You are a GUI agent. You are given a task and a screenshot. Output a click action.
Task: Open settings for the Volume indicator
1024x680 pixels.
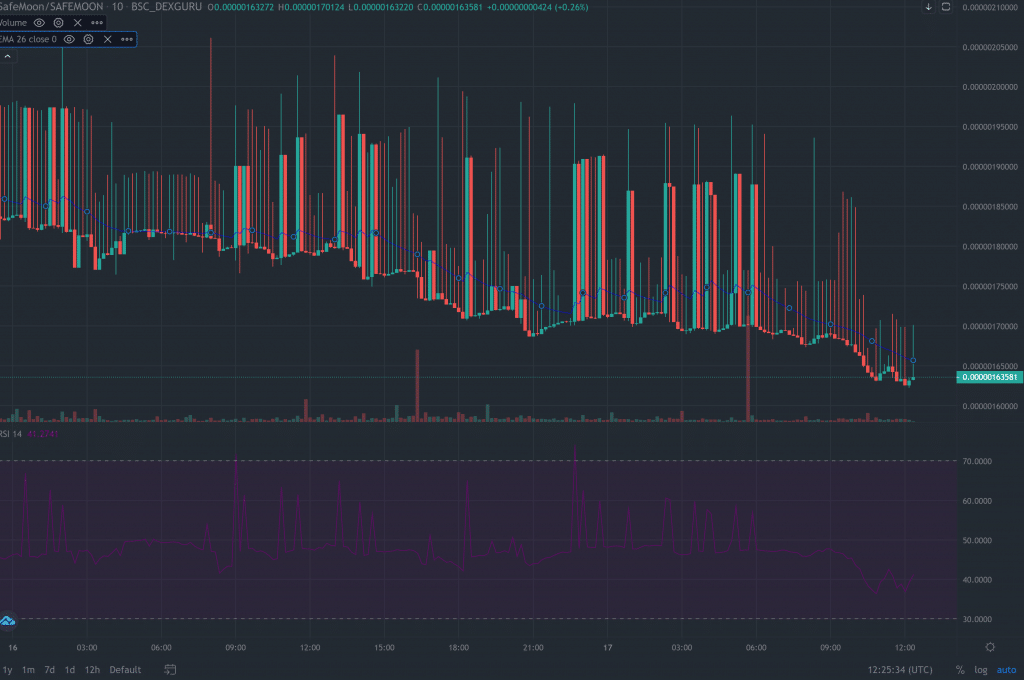[59, 23]
